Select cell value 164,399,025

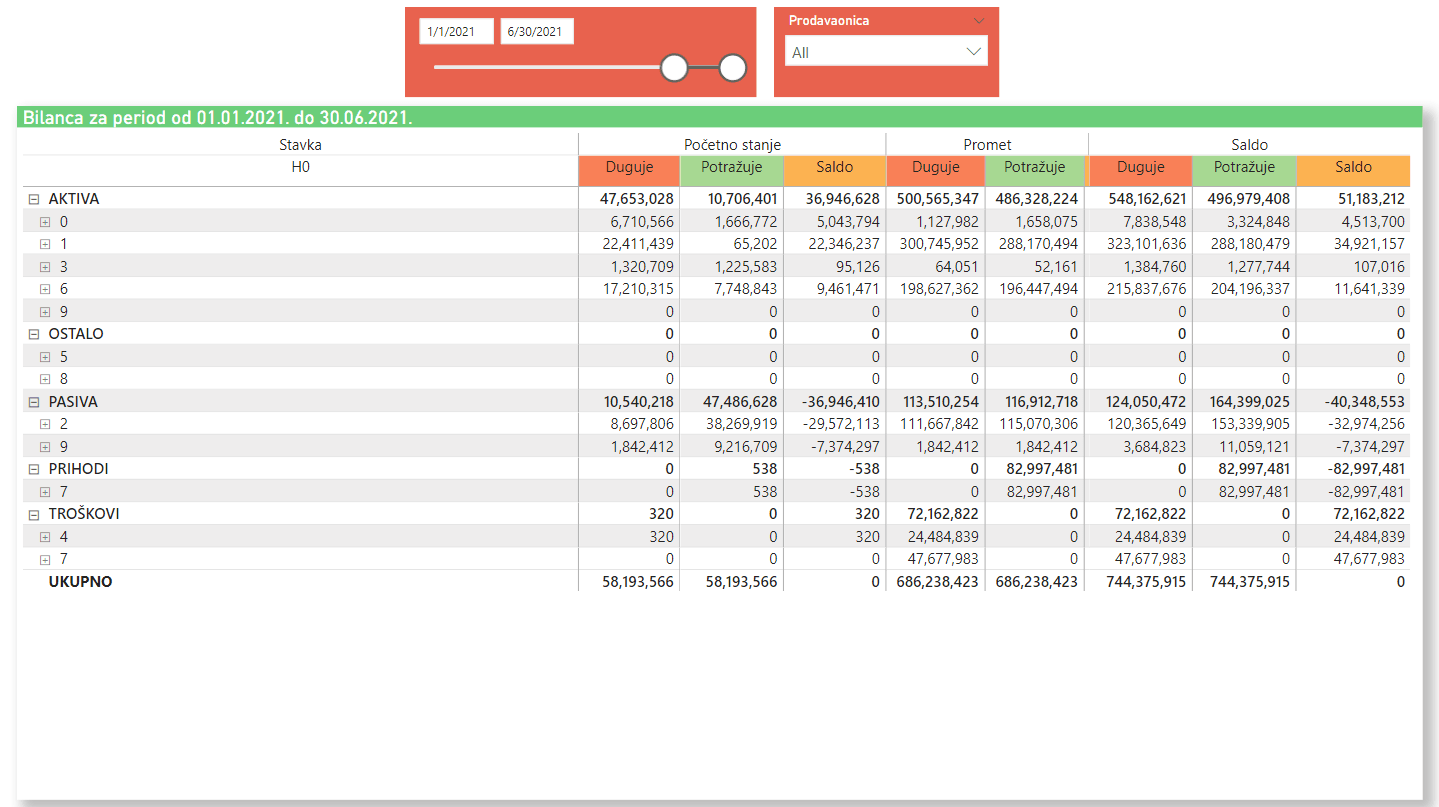pos(1248,402)
